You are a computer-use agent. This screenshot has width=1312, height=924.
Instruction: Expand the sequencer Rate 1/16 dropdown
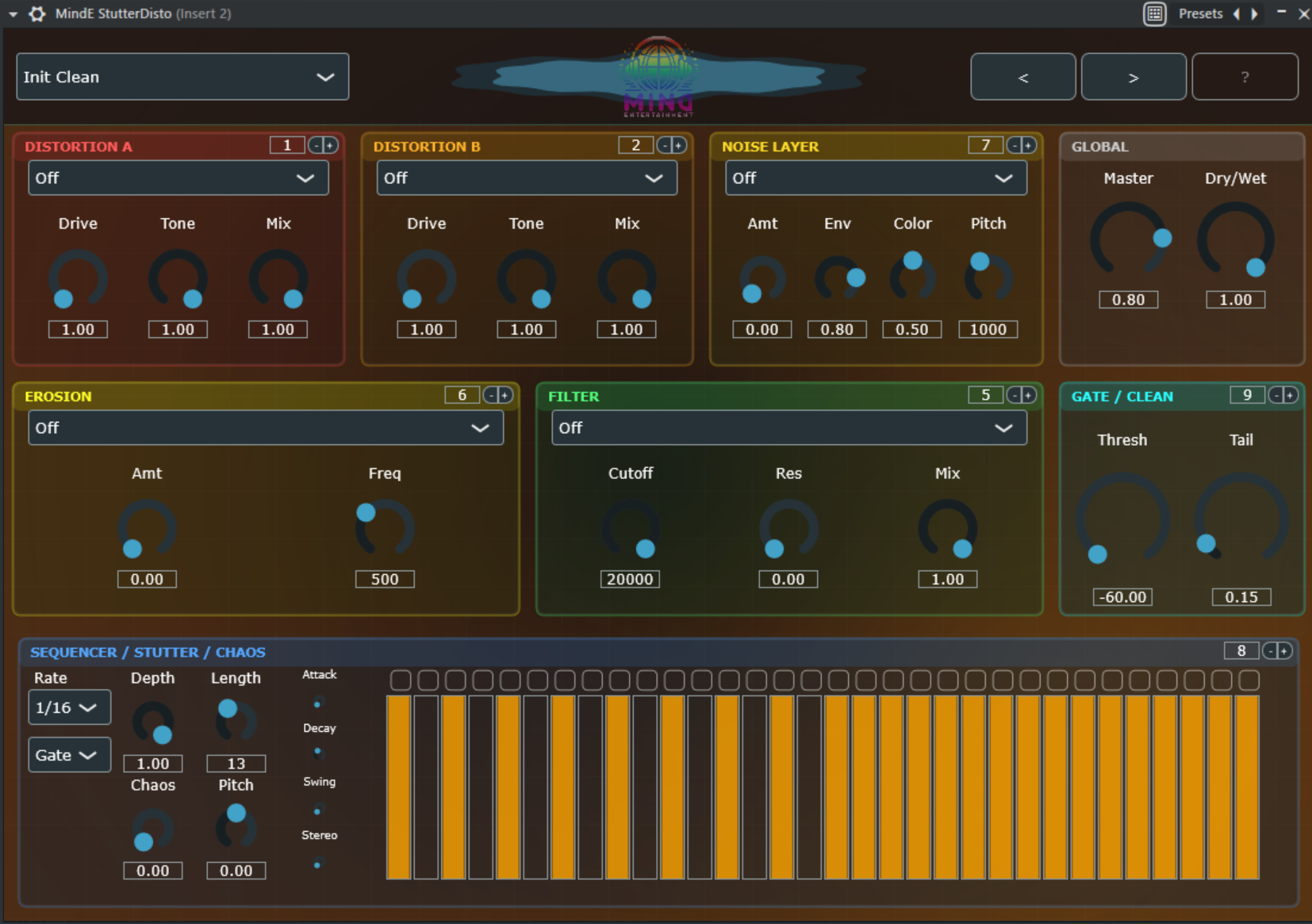69,707
